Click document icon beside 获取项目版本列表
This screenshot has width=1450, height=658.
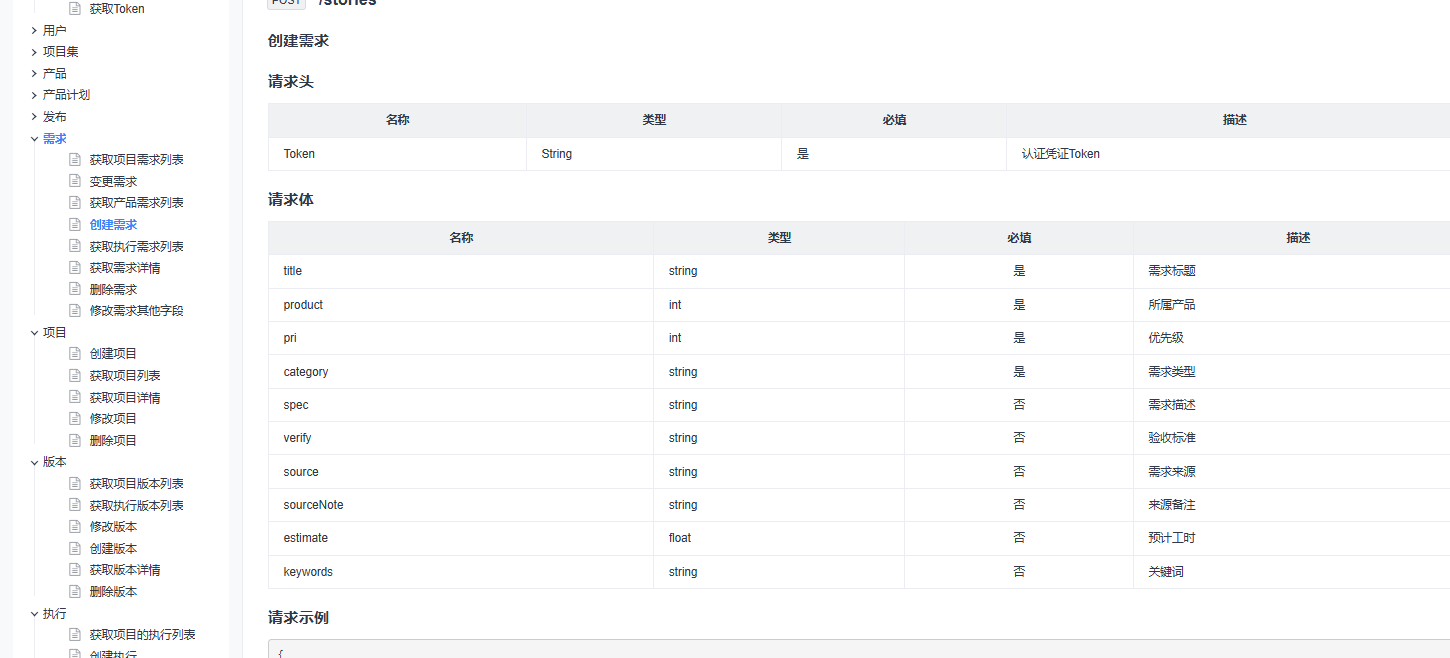point(74,483)
